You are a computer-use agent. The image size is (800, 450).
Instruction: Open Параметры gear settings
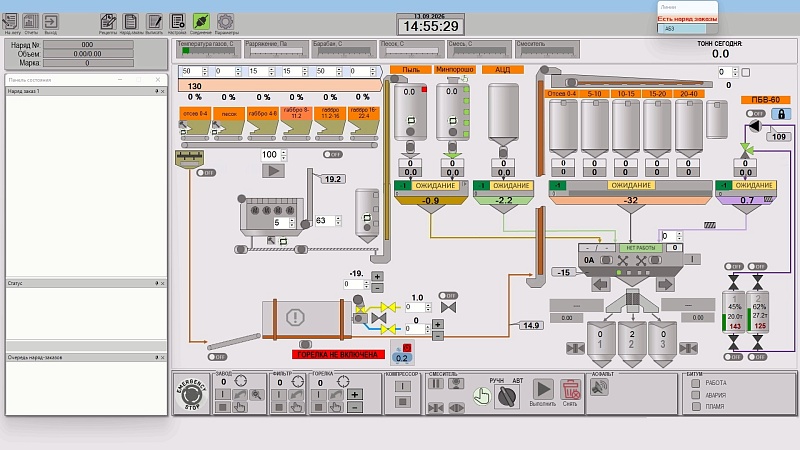tap(225, 22)
